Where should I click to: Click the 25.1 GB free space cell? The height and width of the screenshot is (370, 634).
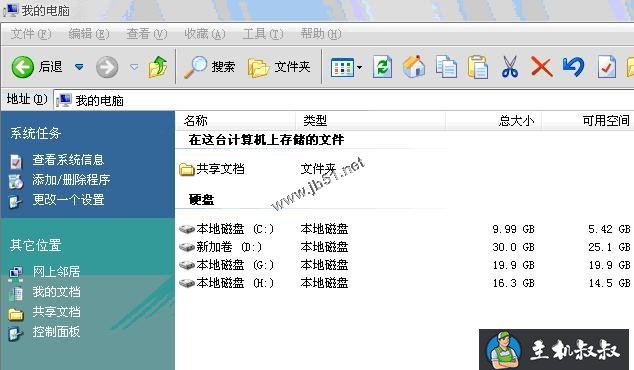click(609, 247)
